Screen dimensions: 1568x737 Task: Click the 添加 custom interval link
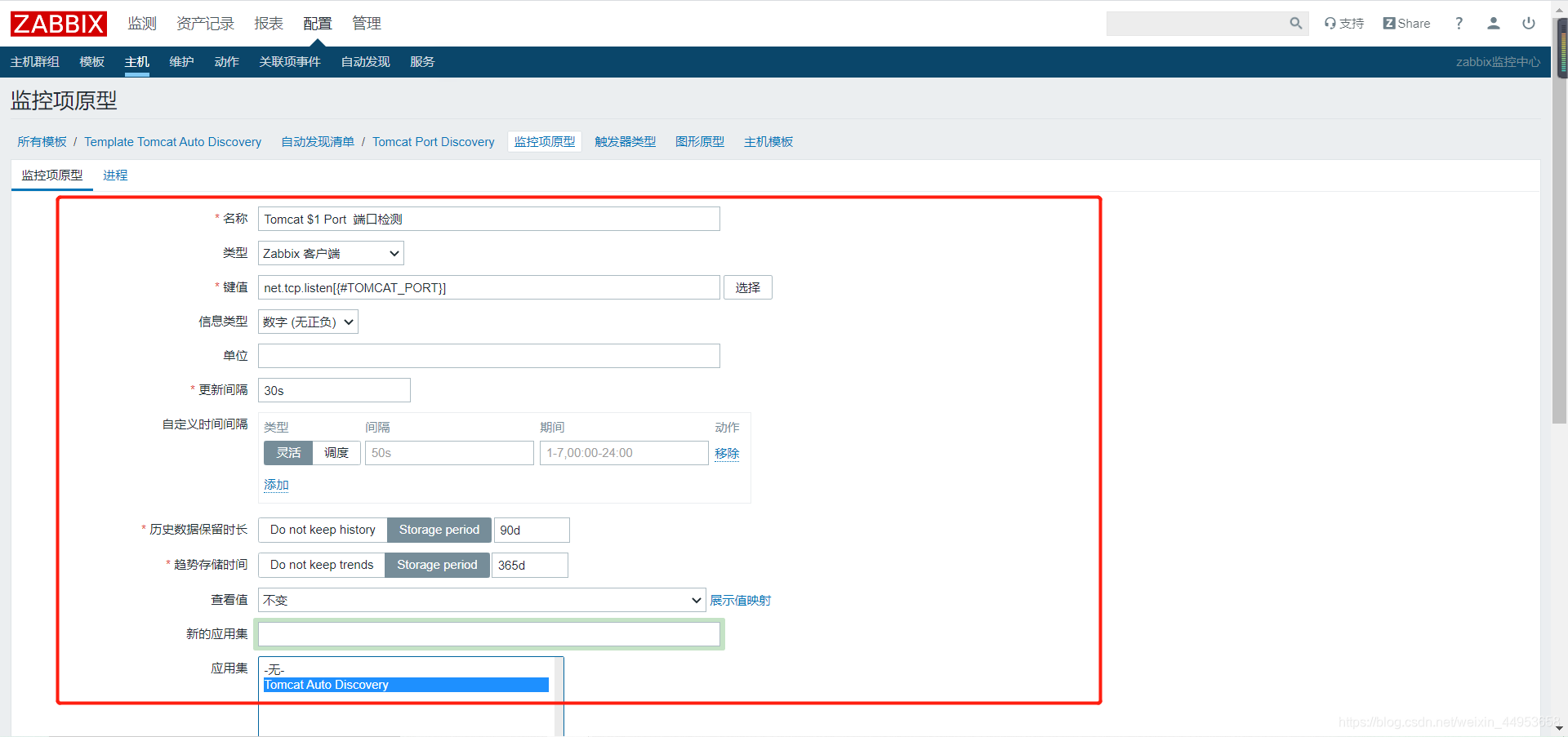pyautogui.click(x=276, y=485)
